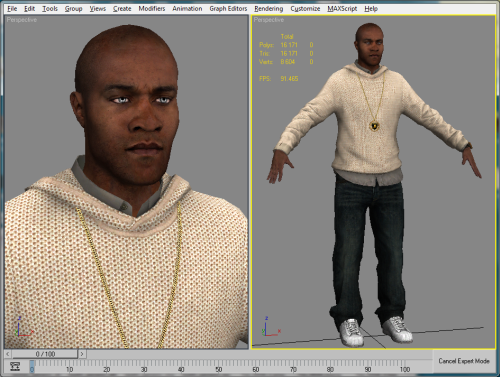Click the left viewport's Perspective label
This screenshot has height=377, width=500.
[22, 20]
